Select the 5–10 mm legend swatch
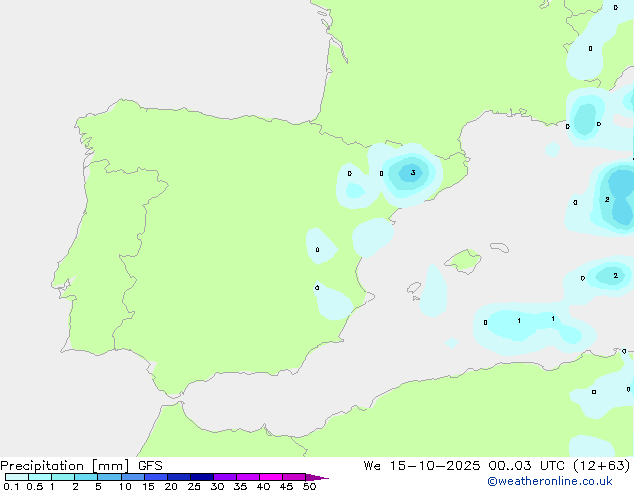634x490 pixels. pos(109,477)
